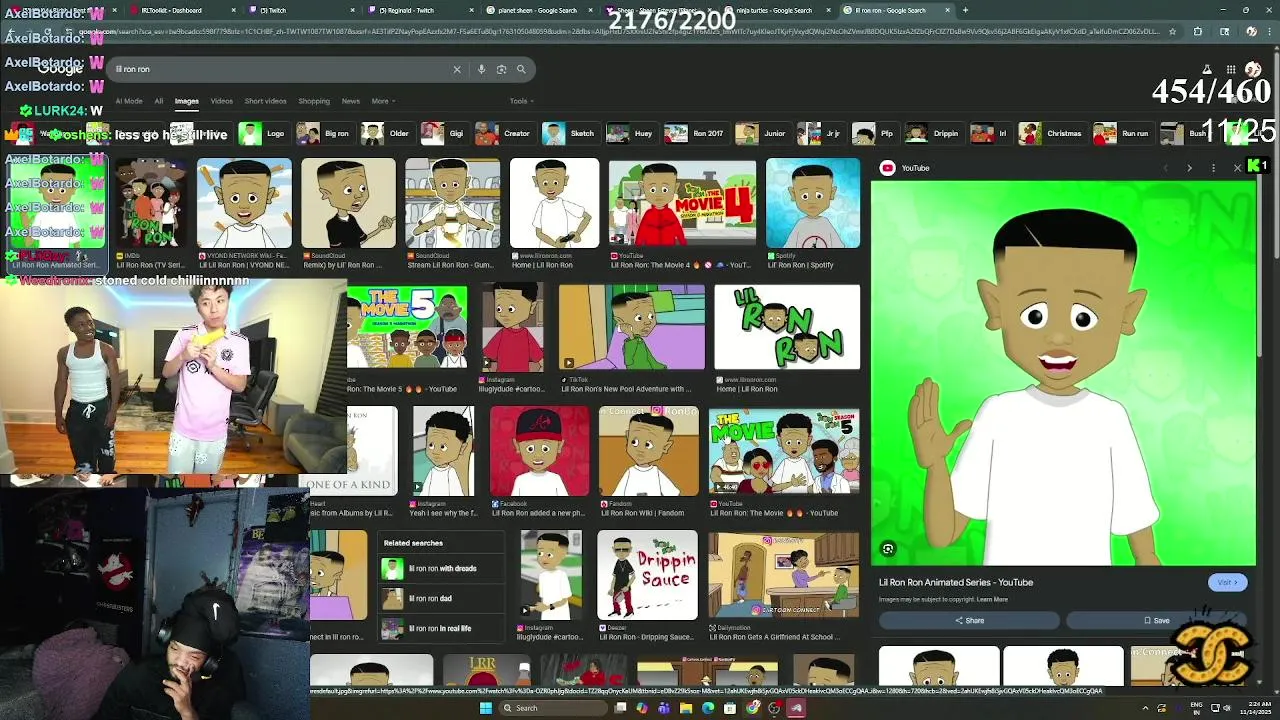Open related search lil ron ron in real life
1280x720 pixels.
tap(440, 629)
